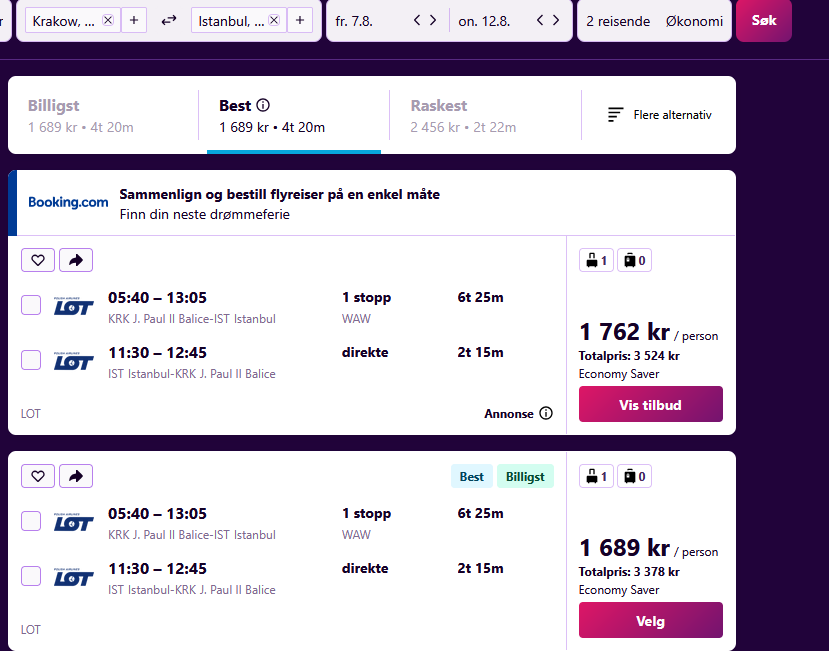Favorite the 1 689 kr flight

click(x=38, y=476)
